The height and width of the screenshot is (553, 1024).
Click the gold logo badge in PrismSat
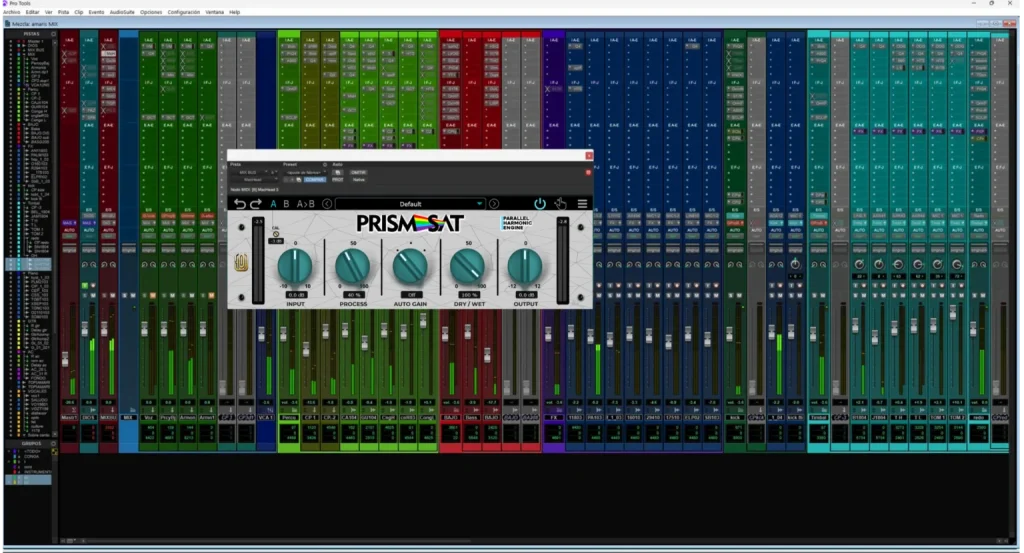pyautogui.click(x=241, y=262)
